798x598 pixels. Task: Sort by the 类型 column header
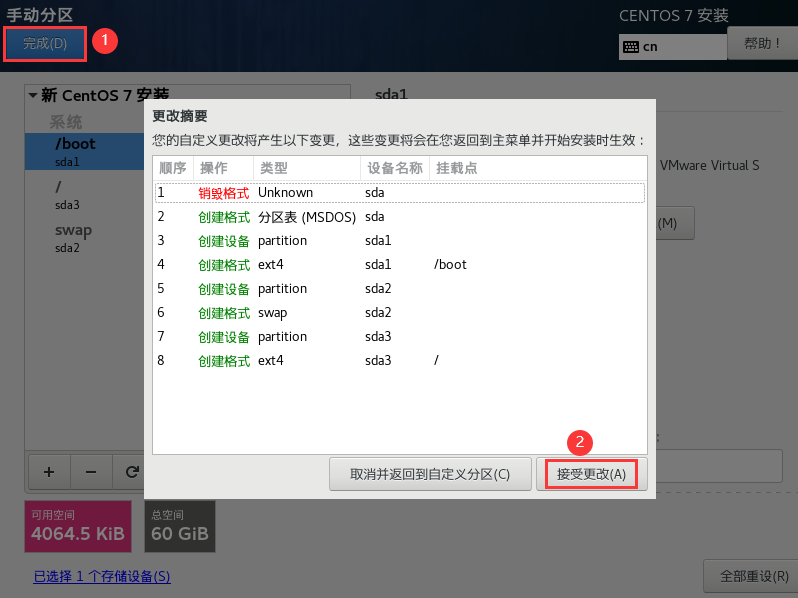307,168
